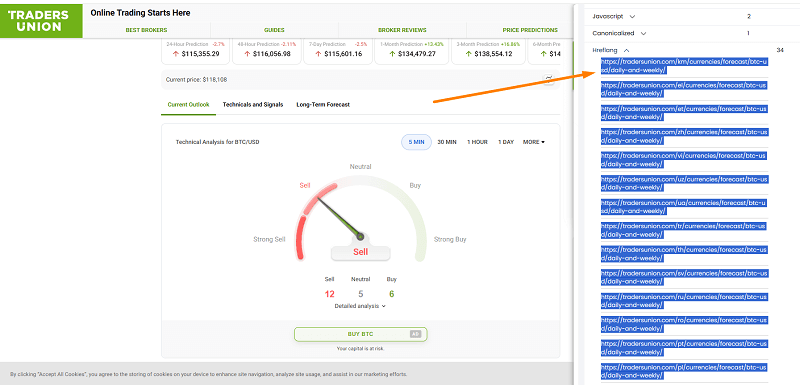
Task: Open the MORE timeframe dropdown
Action: [x=534, y=142]
